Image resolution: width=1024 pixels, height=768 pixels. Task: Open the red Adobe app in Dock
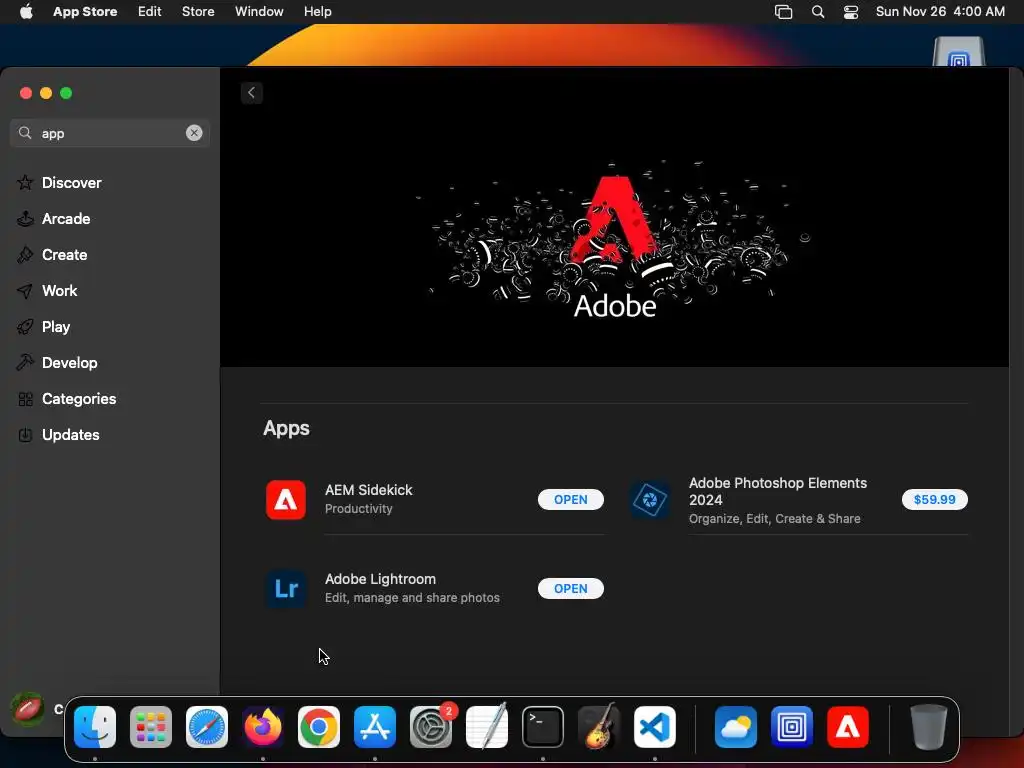coord(848,727)
